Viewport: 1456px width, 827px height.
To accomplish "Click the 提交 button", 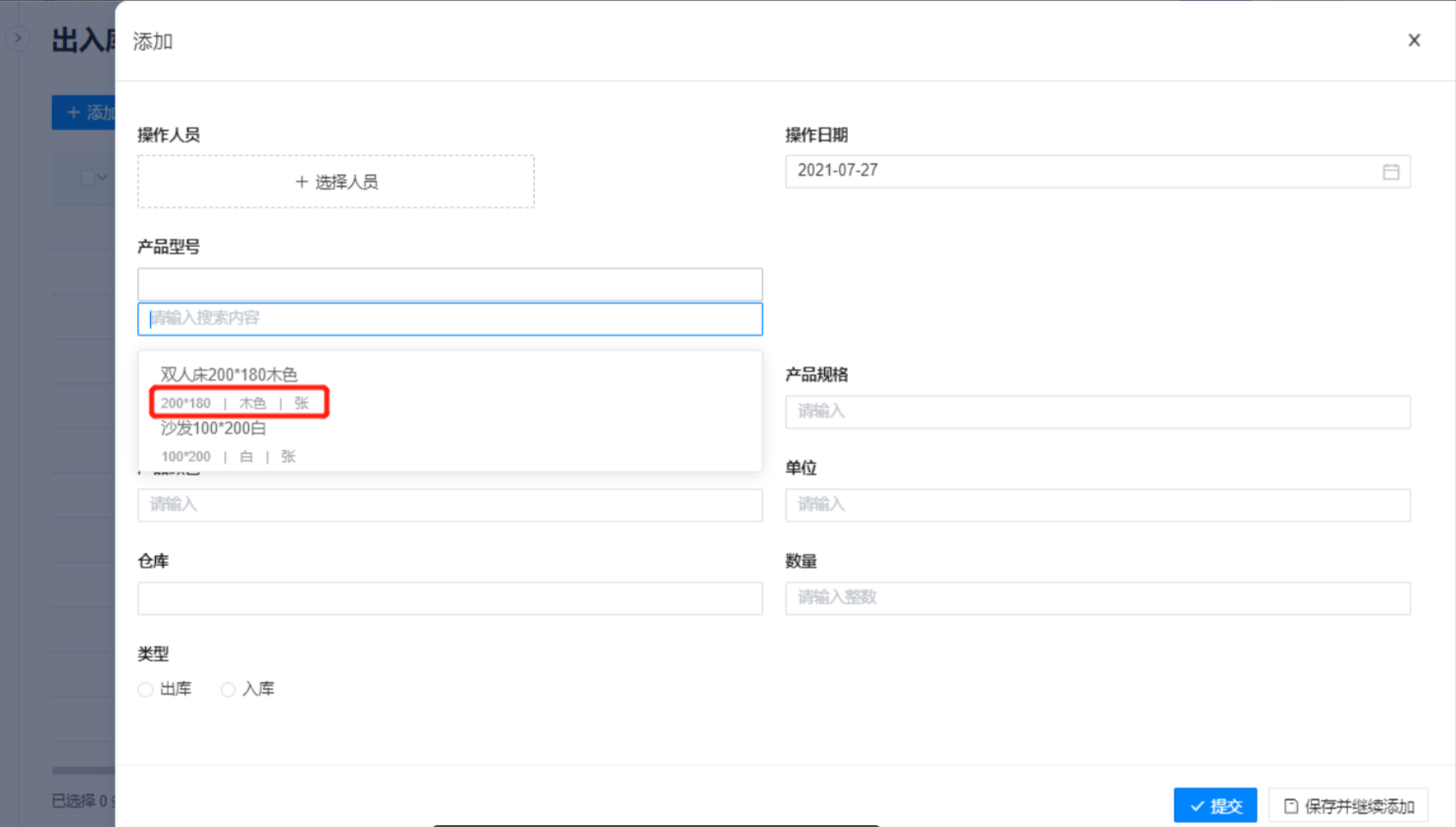I will 1215,805.
